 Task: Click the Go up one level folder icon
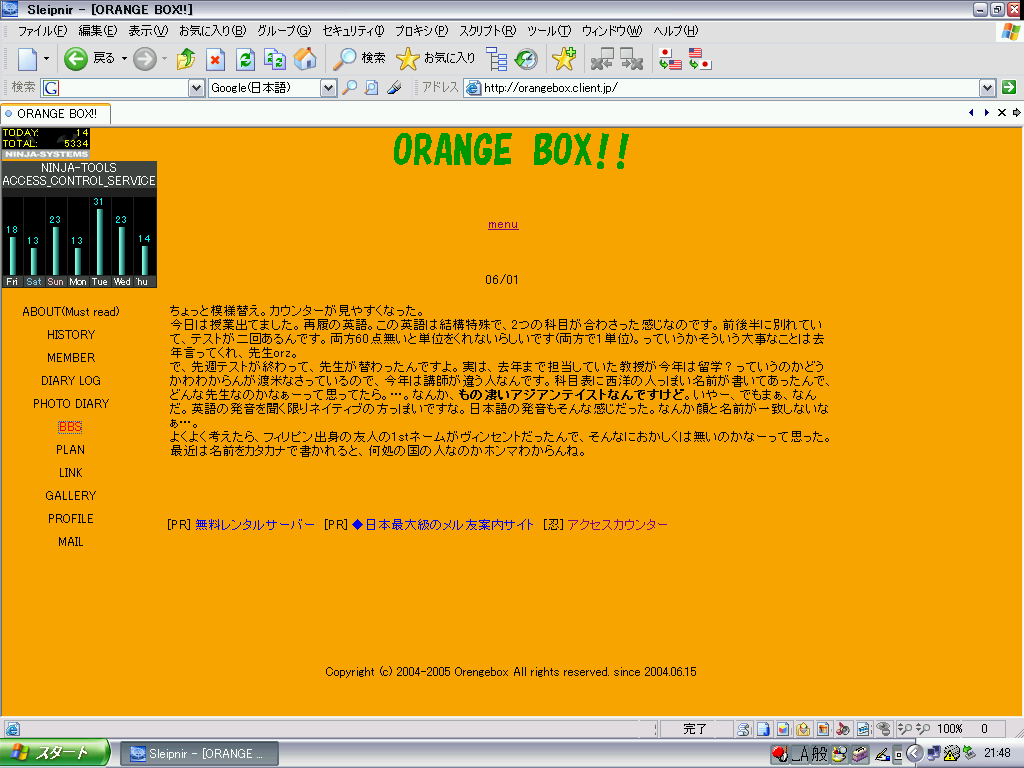186,59
